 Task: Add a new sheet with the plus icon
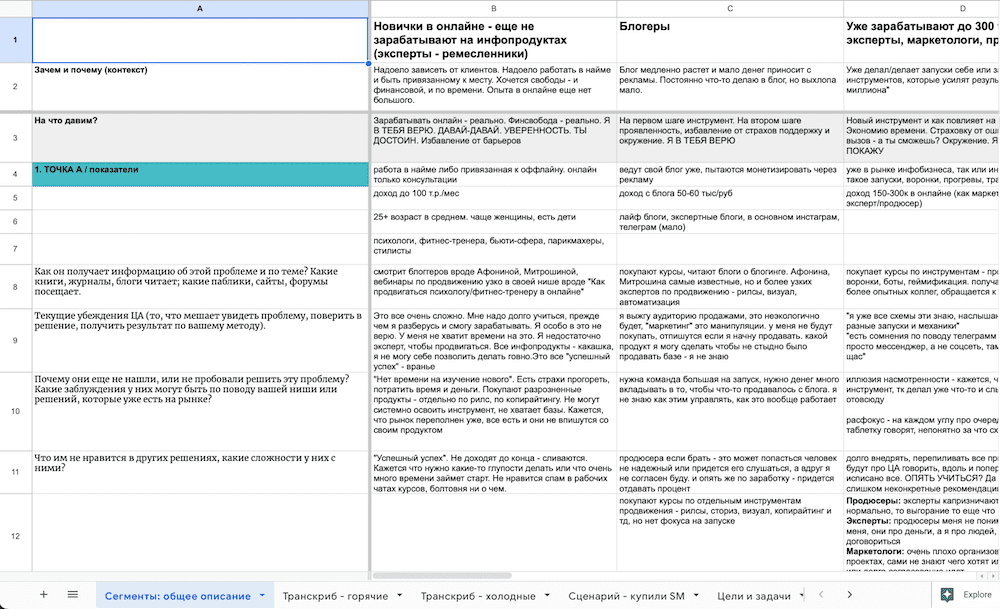pos(43,594)
